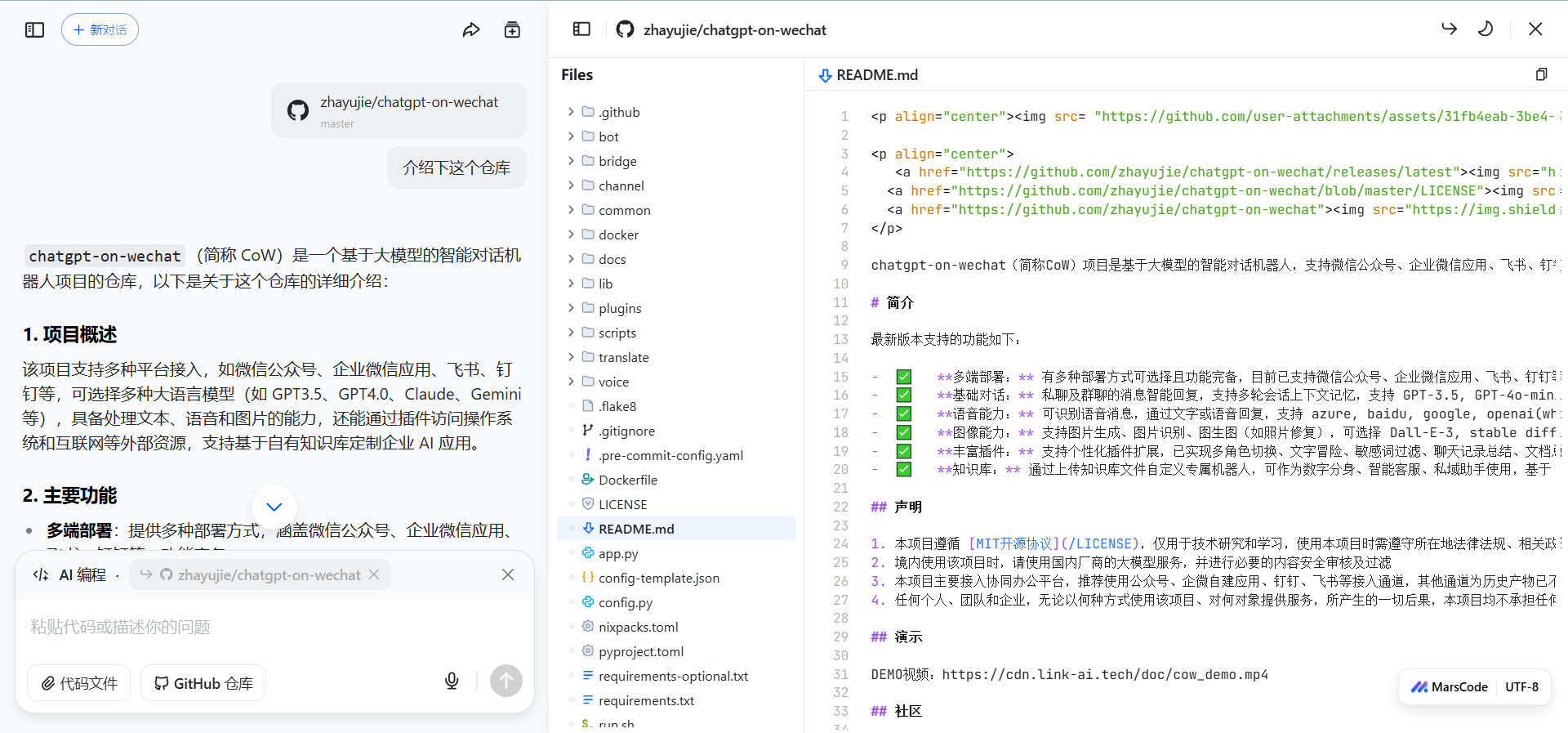Open nixpacks.toml file
The height and width of the screenshot is (733, 1568).
click(x=676, y=627)
